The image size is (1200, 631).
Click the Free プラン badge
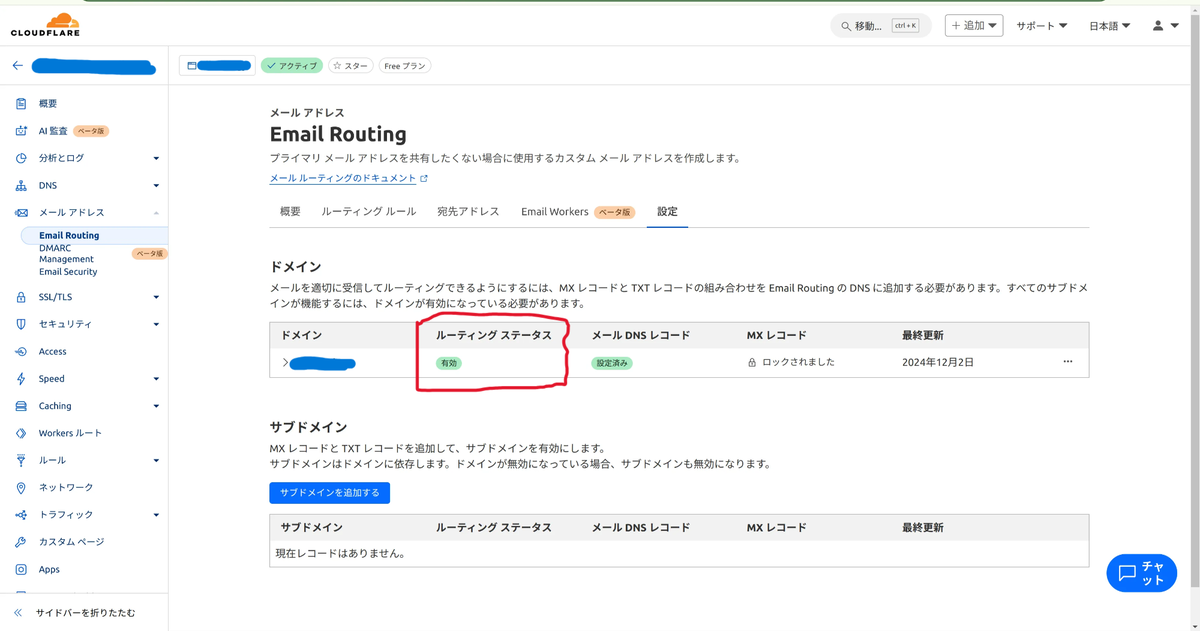tap(405, 66)
